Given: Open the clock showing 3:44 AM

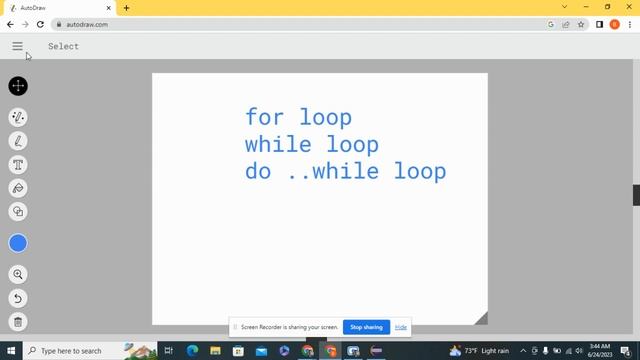Looking at the screenshot, I should coord(600,351).
